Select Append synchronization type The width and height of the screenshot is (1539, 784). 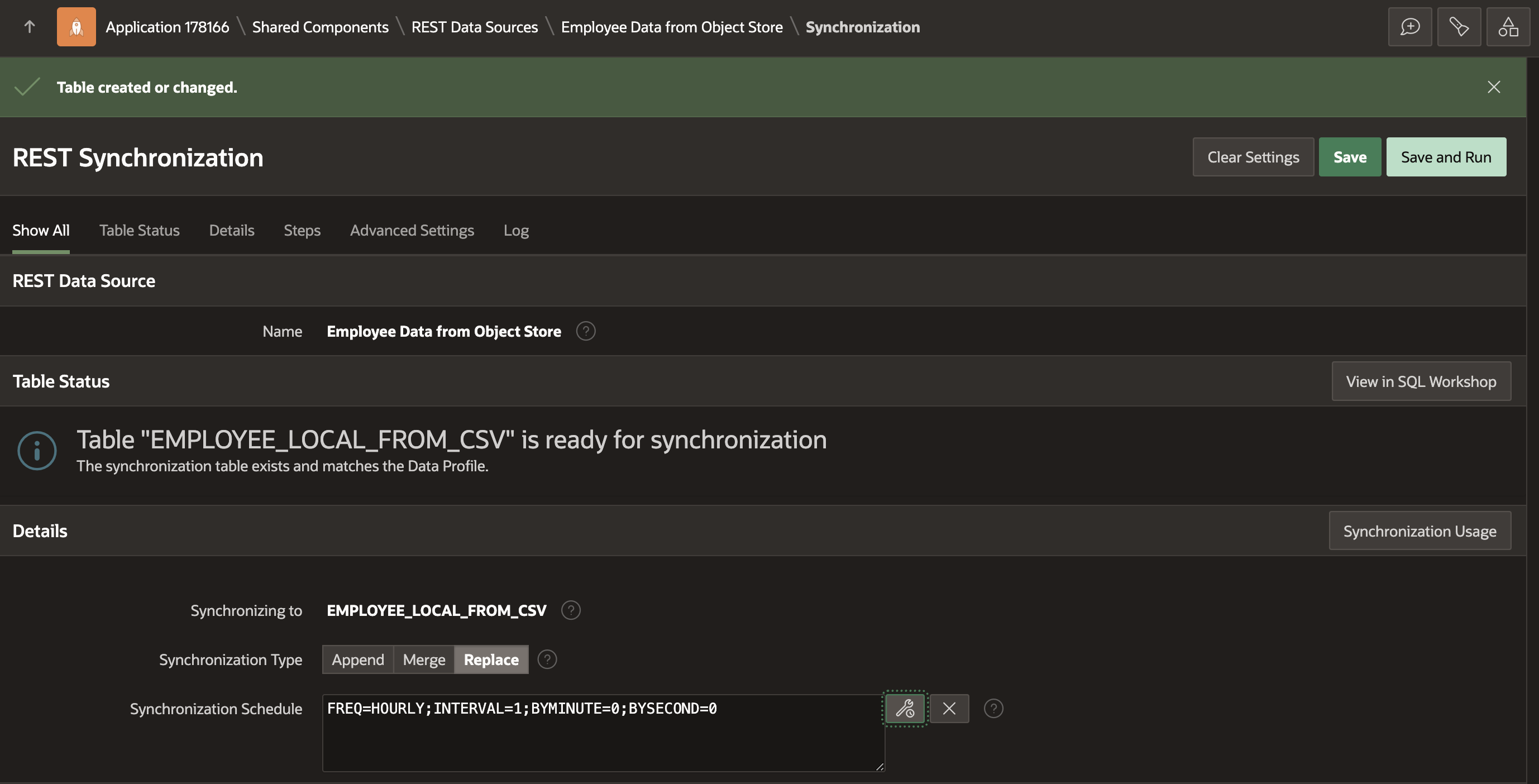[x=358, y=659]
